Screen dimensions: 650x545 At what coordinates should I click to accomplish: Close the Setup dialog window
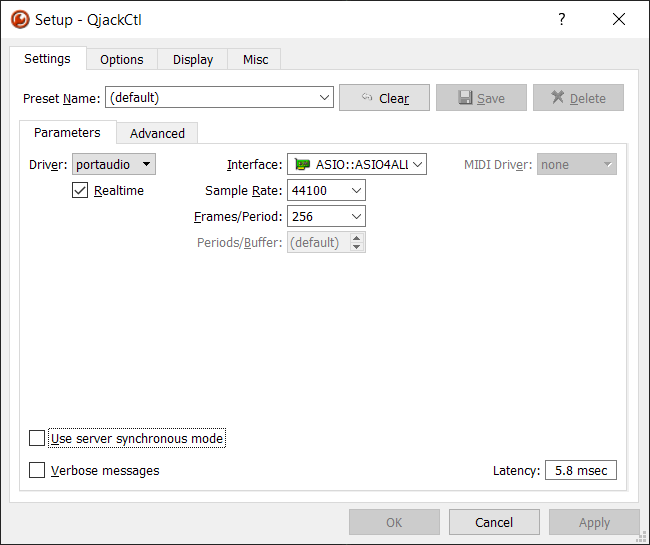619,19
